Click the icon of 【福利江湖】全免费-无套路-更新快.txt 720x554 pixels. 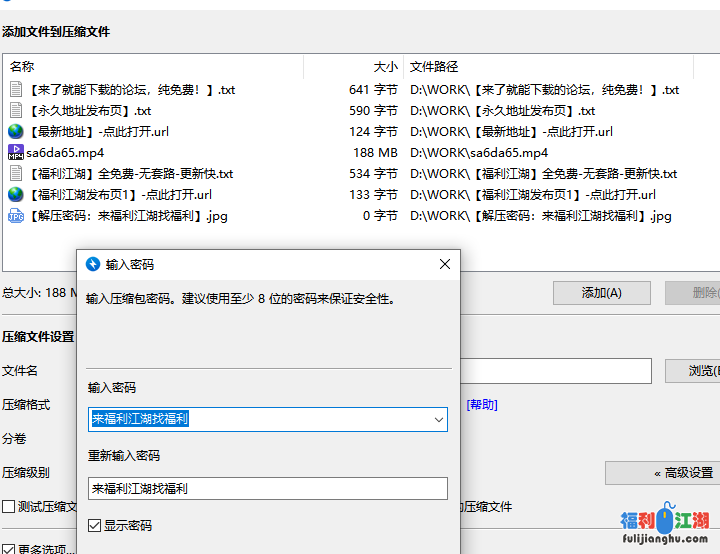16,174
